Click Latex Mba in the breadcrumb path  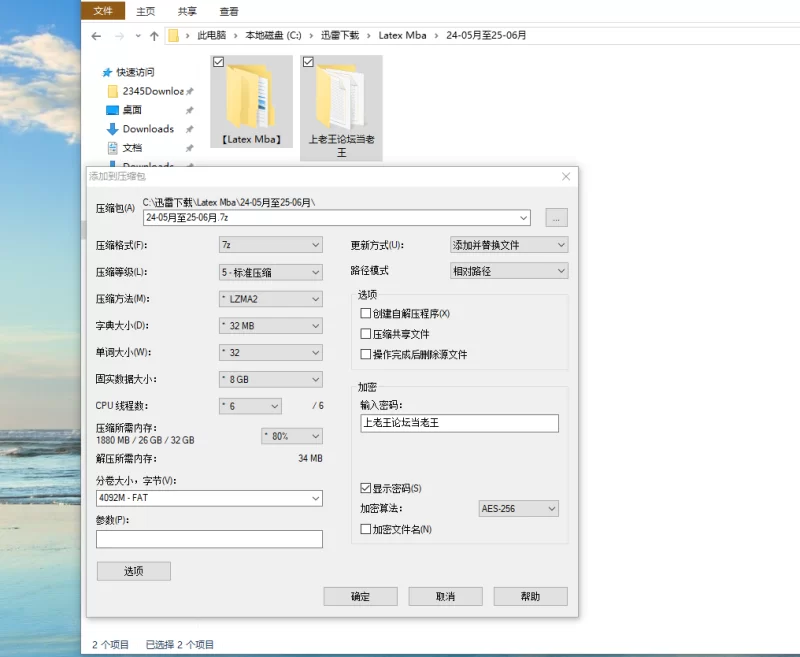click(x=403, y=35)
